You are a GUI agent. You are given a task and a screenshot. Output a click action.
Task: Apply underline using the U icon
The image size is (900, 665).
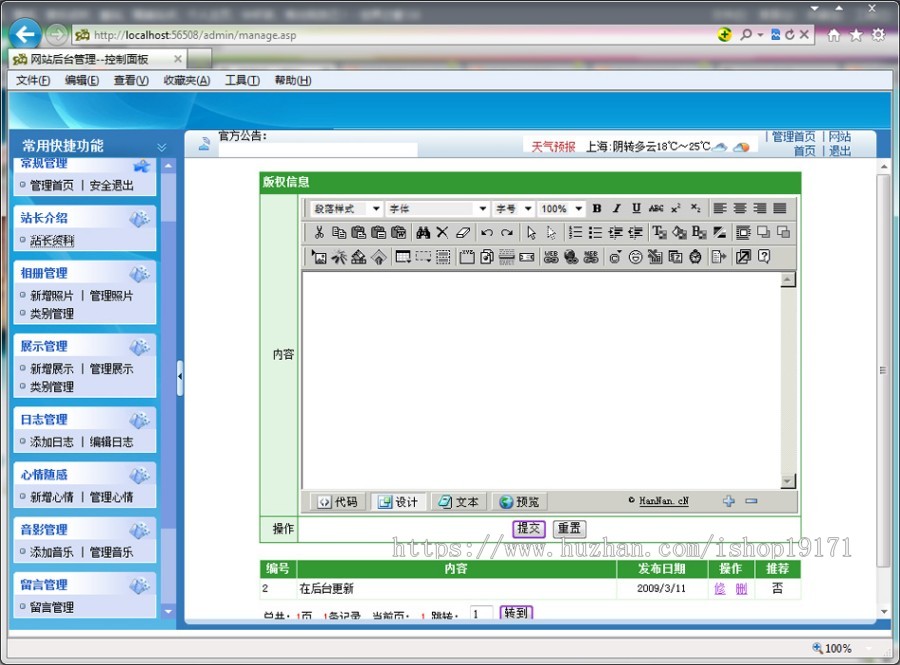point(636,209)
